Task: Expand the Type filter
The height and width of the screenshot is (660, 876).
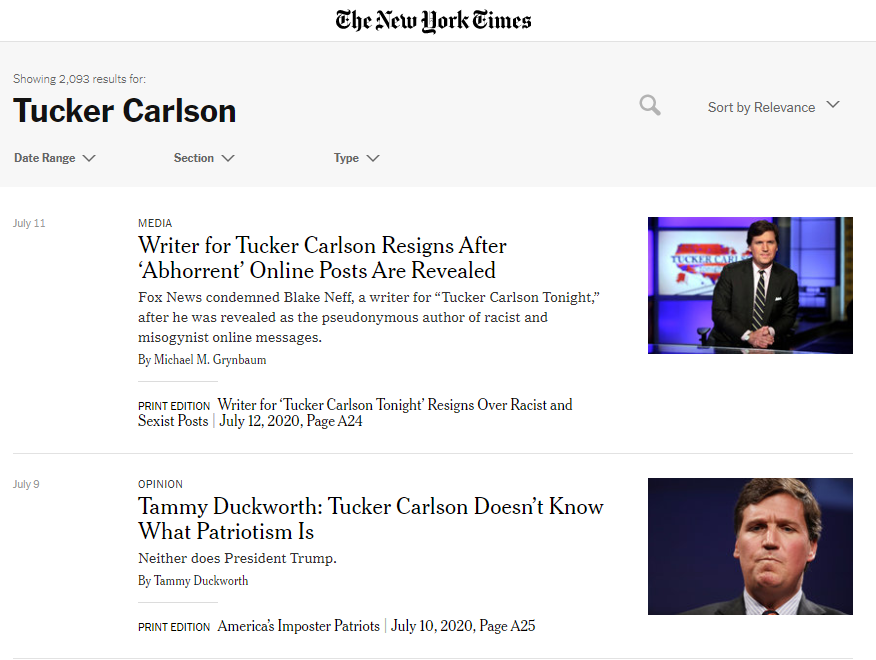Action: click(356, 158)
